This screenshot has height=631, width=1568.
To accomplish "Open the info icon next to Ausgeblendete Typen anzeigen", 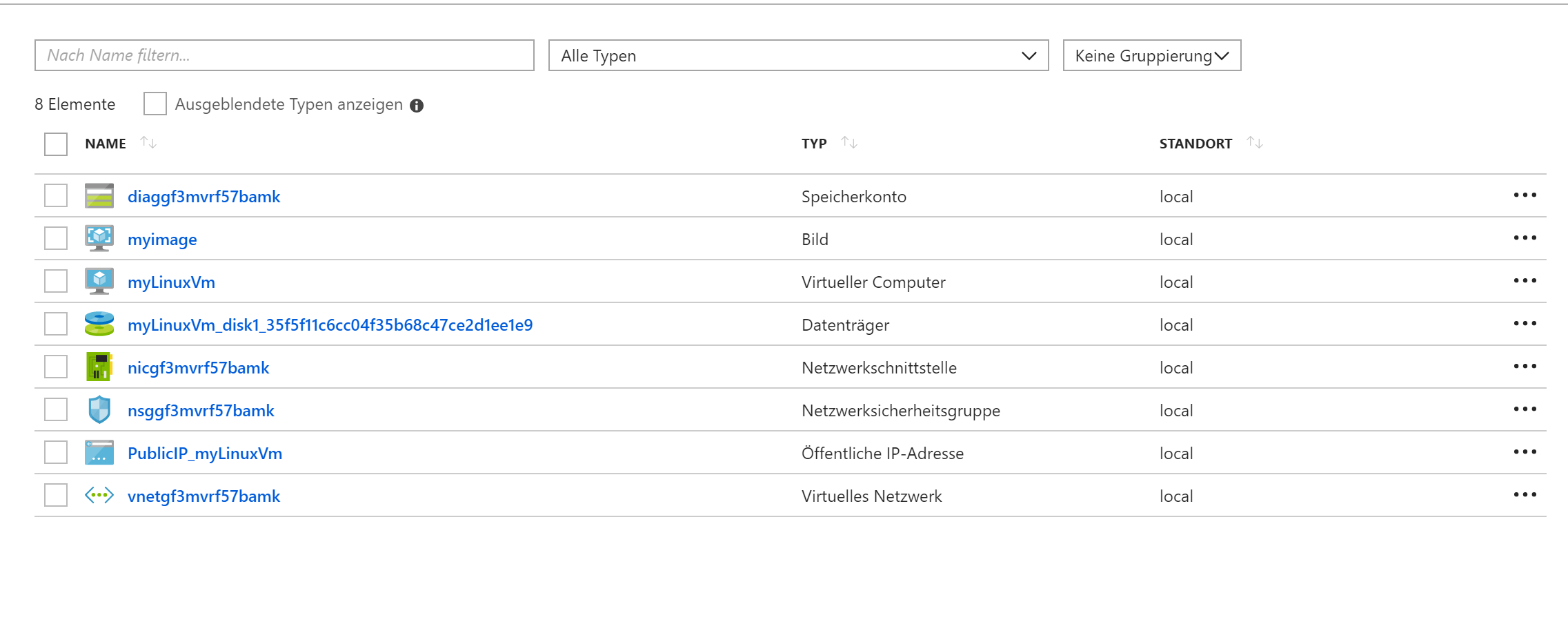I will [417, 106].
